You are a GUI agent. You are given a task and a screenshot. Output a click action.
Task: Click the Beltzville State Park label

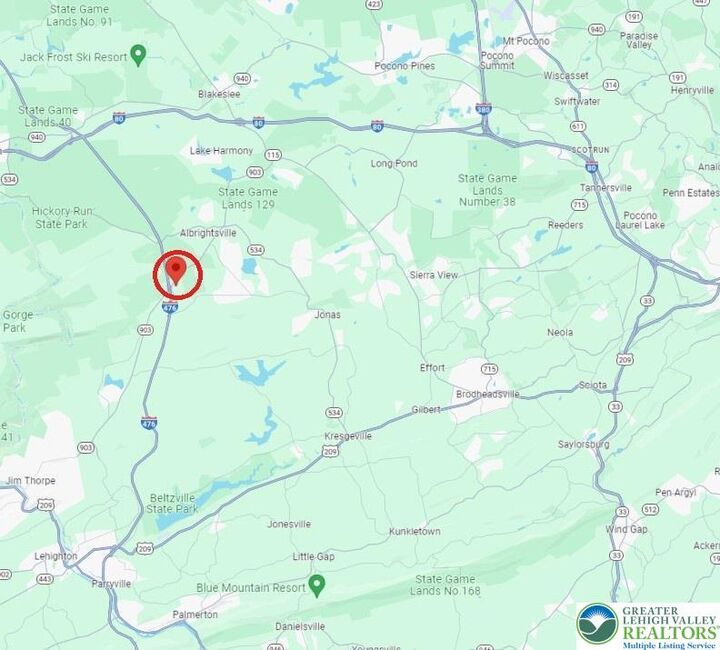[172, 503]
